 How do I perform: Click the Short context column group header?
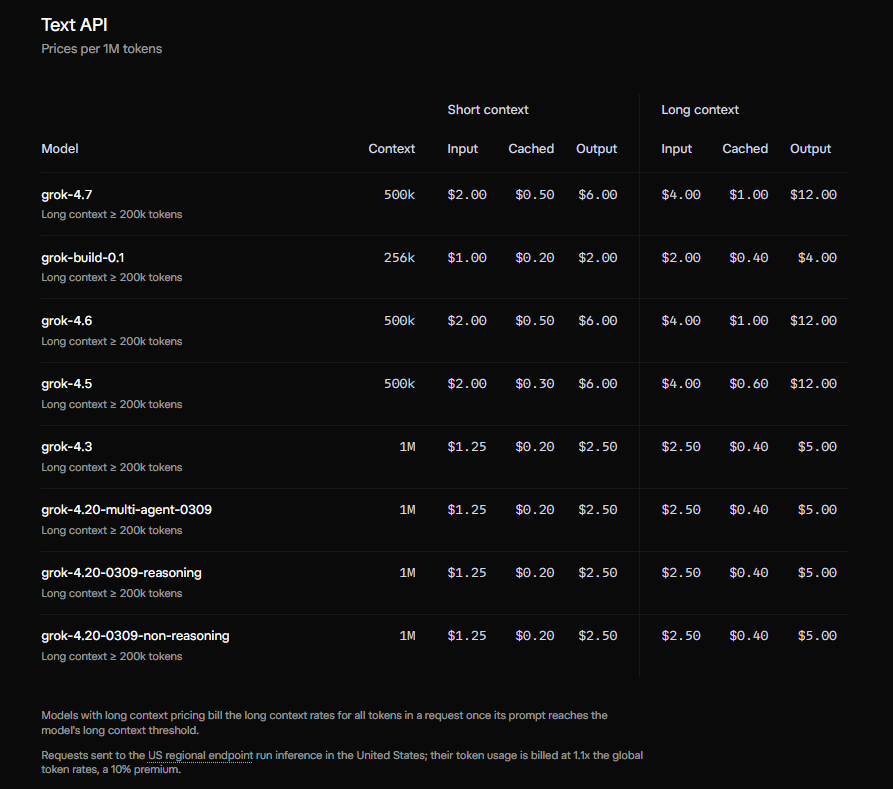click(488, 110)
